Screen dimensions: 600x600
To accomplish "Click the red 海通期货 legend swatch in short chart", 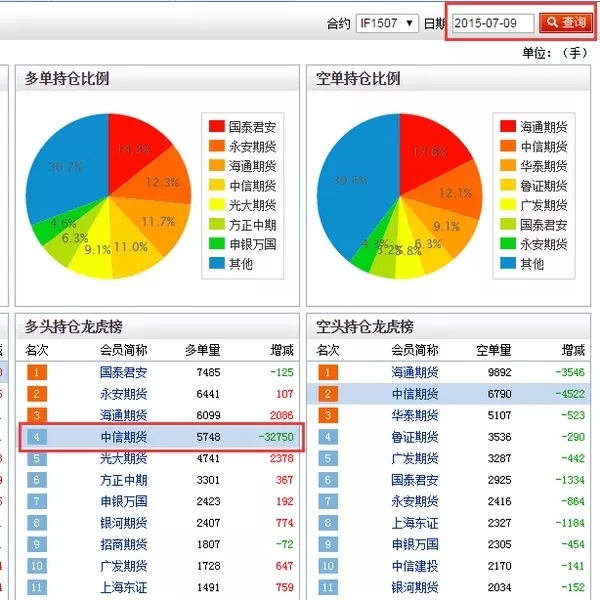I will point(508,126).
